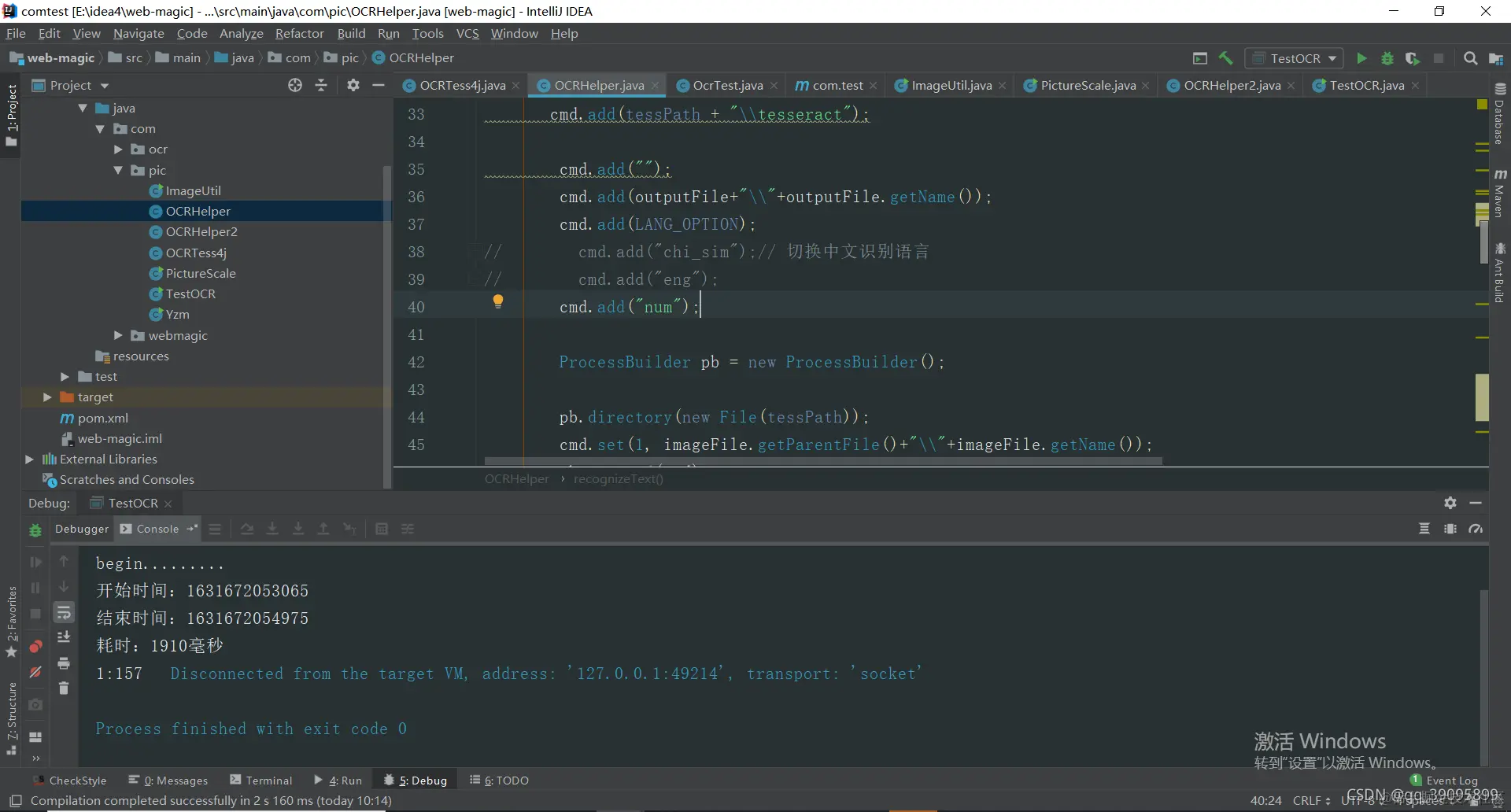Locate current file with the scroll-from-source icon
The image size is (1511, 812).
(295, 85)
